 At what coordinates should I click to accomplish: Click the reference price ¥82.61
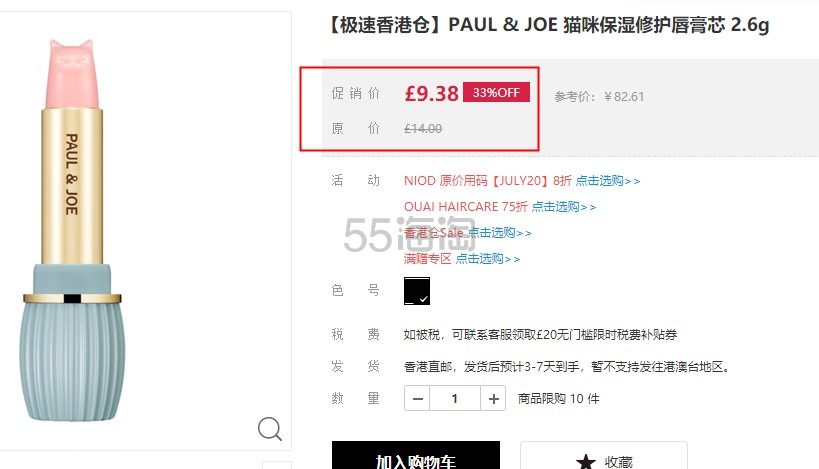[624, 97]
